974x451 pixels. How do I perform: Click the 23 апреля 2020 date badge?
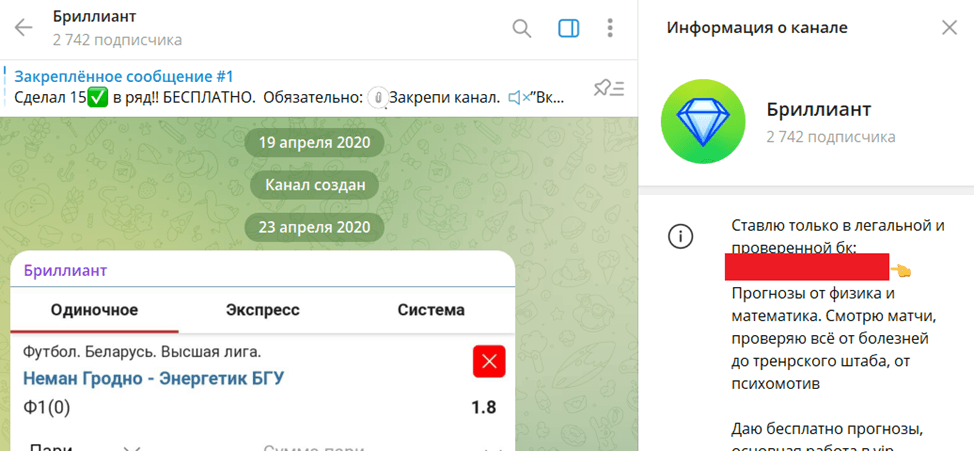pos(314,227)
